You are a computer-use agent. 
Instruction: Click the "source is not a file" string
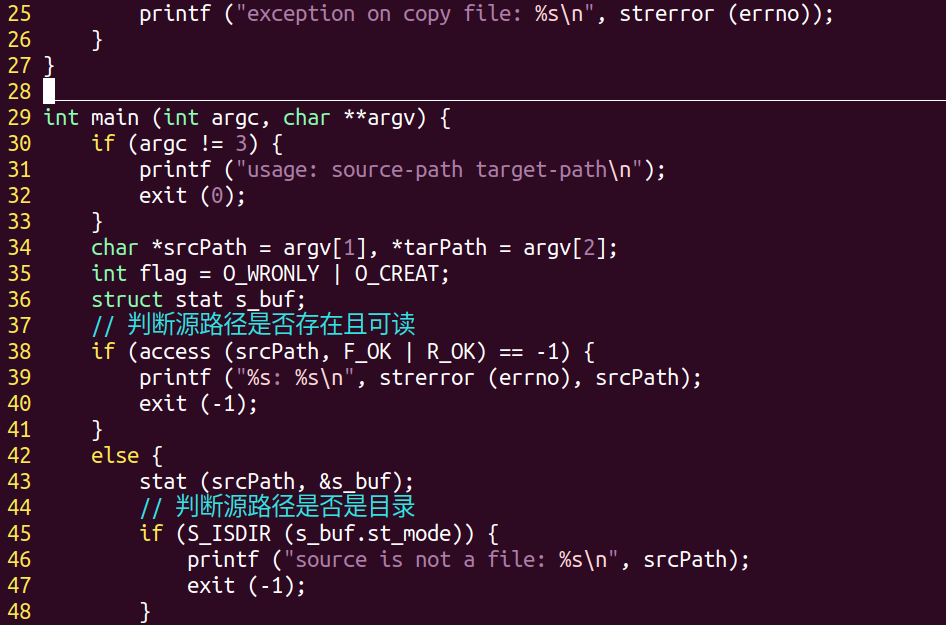pyautogui.click(x=415, y=559)
